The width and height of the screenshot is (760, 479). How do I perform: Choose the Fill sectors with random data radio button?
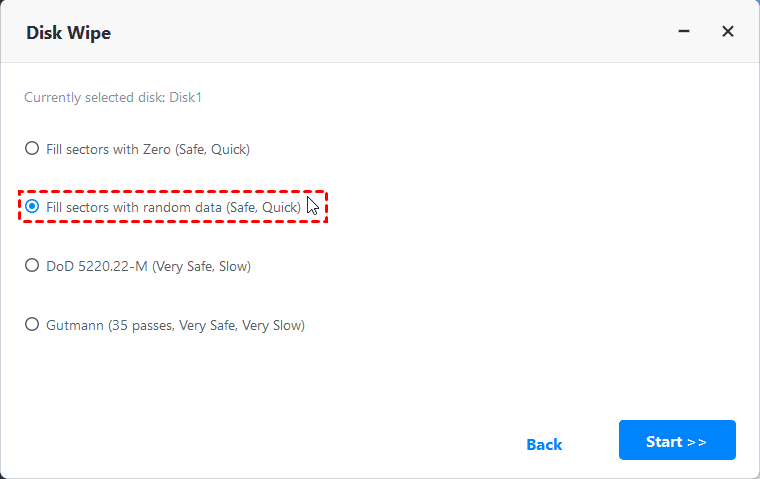tap(32, 207)
